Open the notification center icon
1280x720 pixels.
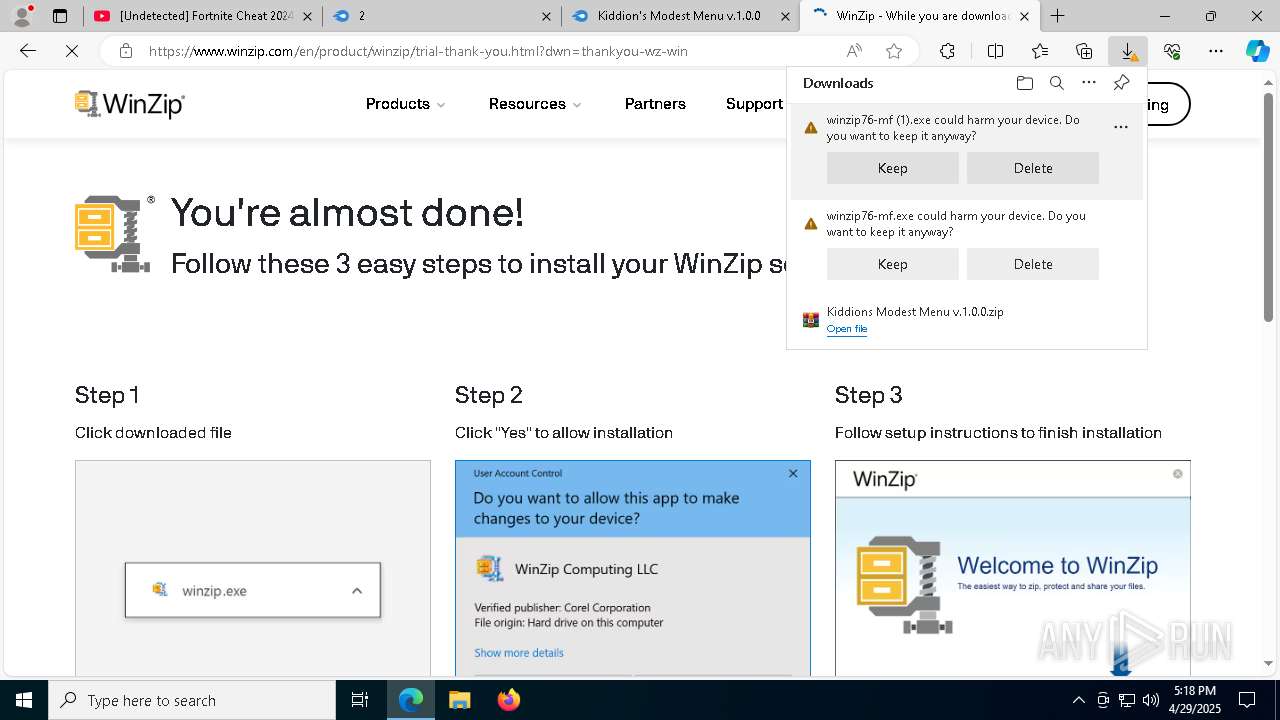click(1247, 700)
